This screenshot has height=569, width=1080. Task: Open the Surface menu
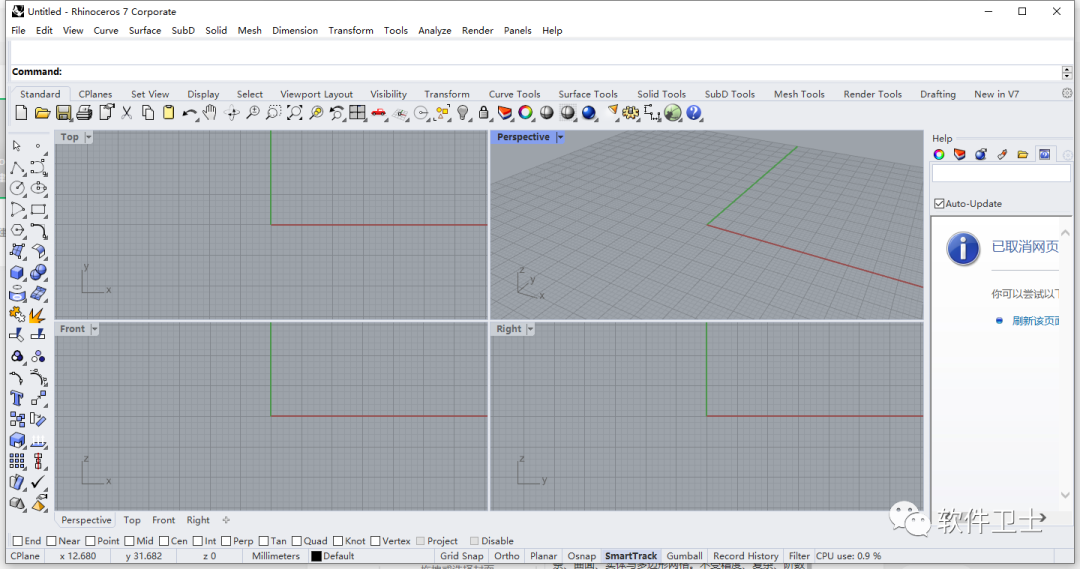[x=145, y=30]
